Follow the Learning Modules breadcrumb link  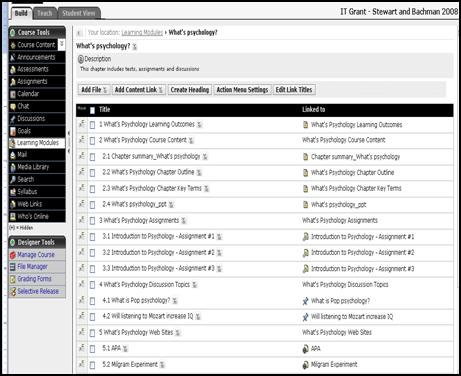pos(142,33)
